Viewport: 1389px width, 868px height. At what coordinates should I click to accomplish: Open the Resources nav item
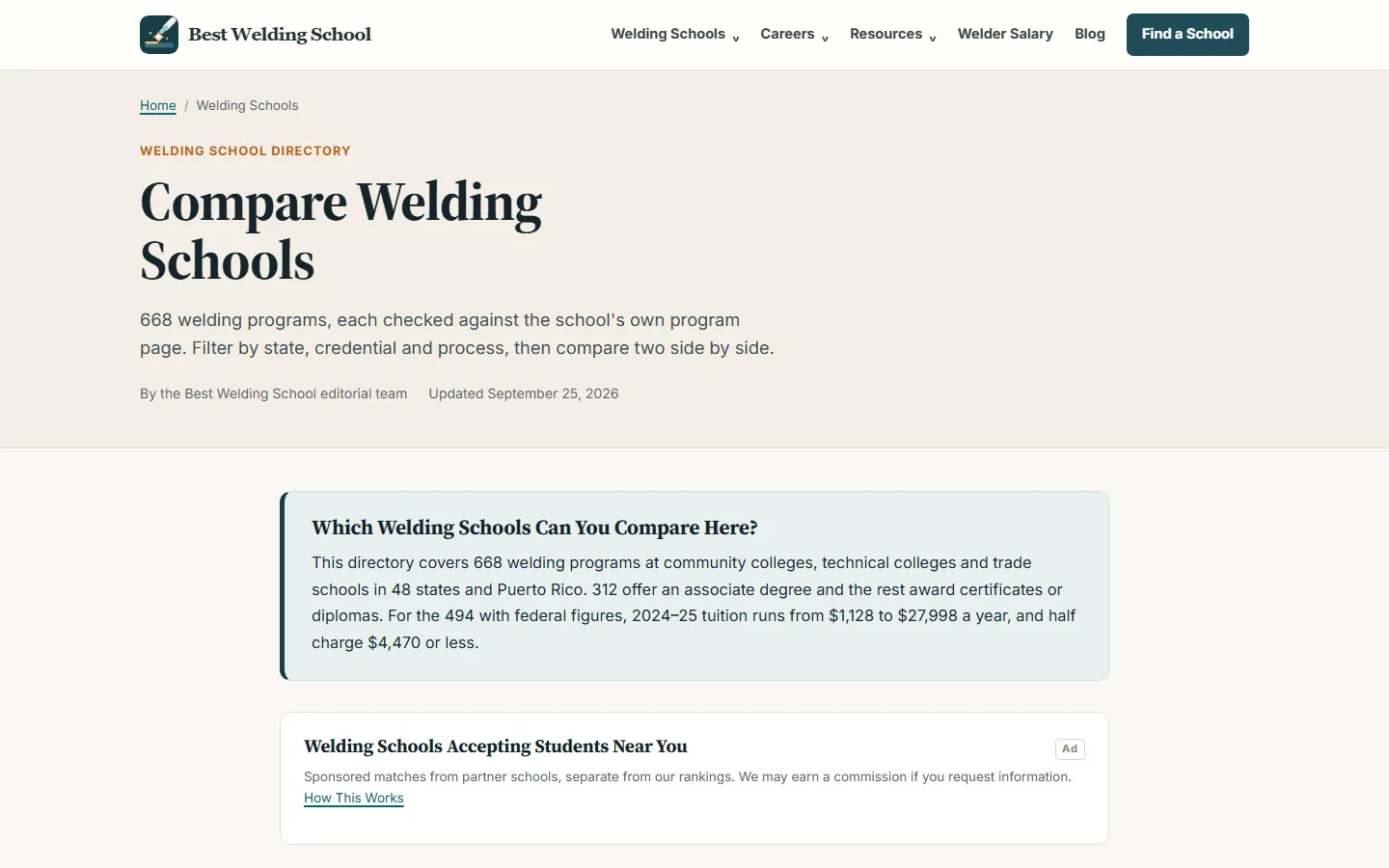885,34
